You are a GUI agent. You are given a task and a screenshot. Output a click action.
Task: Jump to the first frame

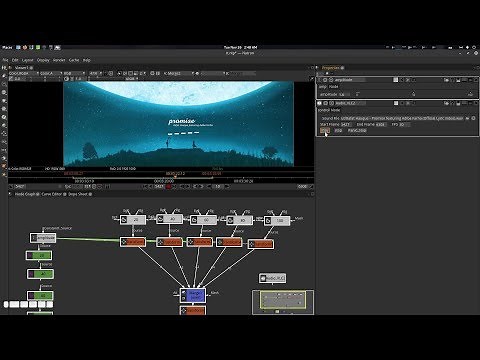[146, 187]
